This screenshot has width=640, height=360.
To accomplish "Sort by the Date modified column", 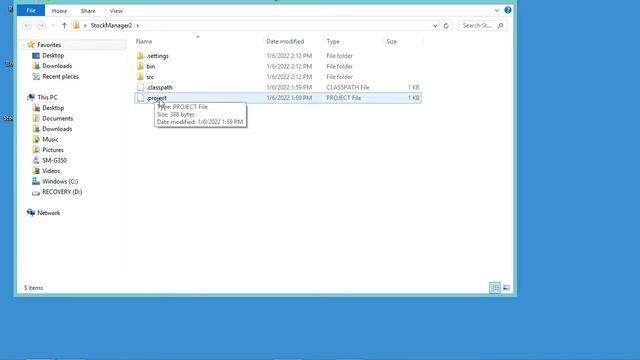I will pos(285,41).
